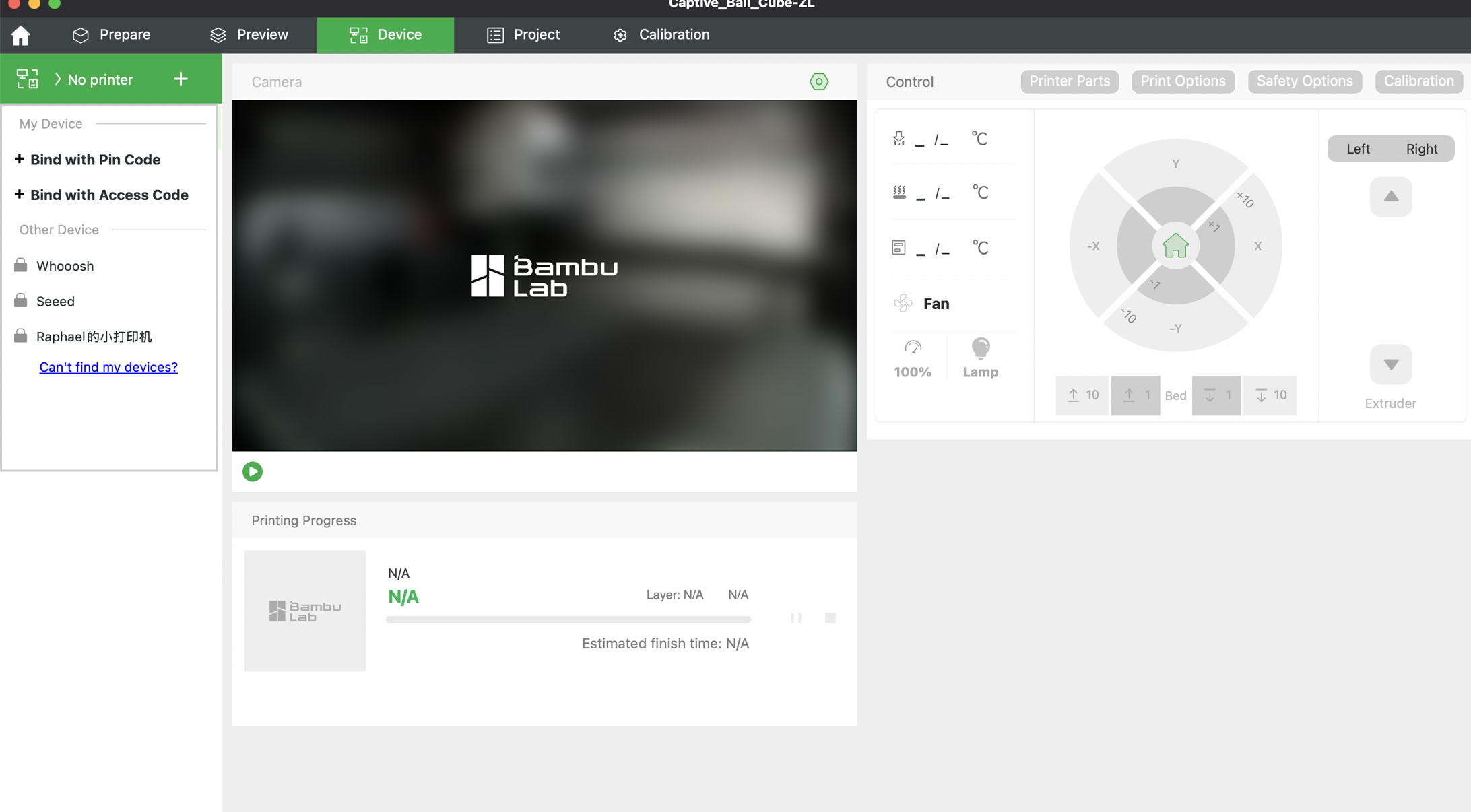Click the nozzle temperature icon

click(x=899, y=139)
